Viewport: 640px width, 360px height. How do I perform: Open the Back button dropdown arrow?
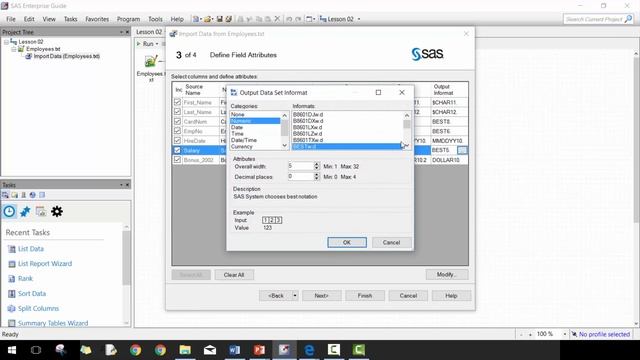coord(295,296)
